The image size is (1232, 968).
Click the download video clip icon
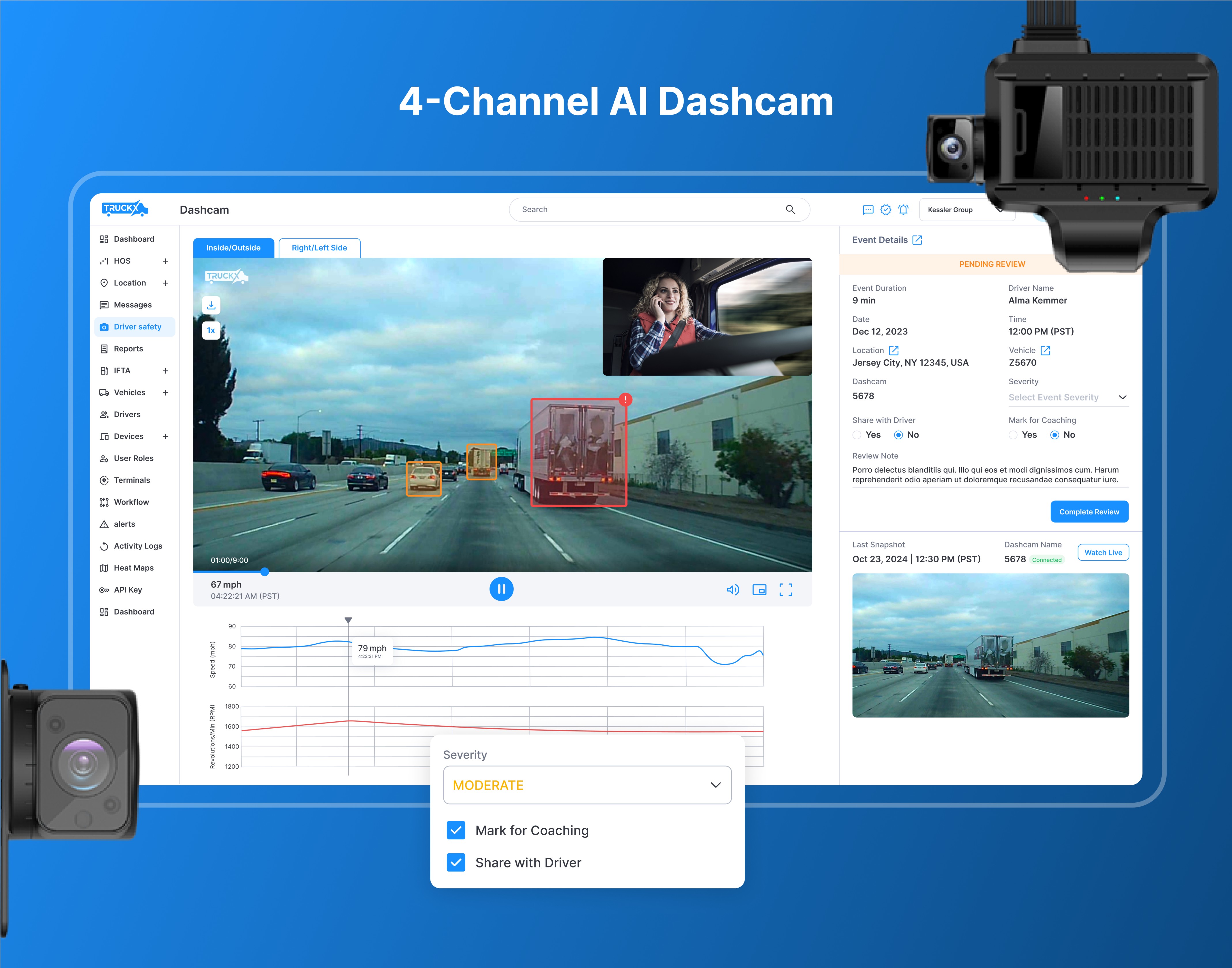pyautogui.click(x=211, y=305)
